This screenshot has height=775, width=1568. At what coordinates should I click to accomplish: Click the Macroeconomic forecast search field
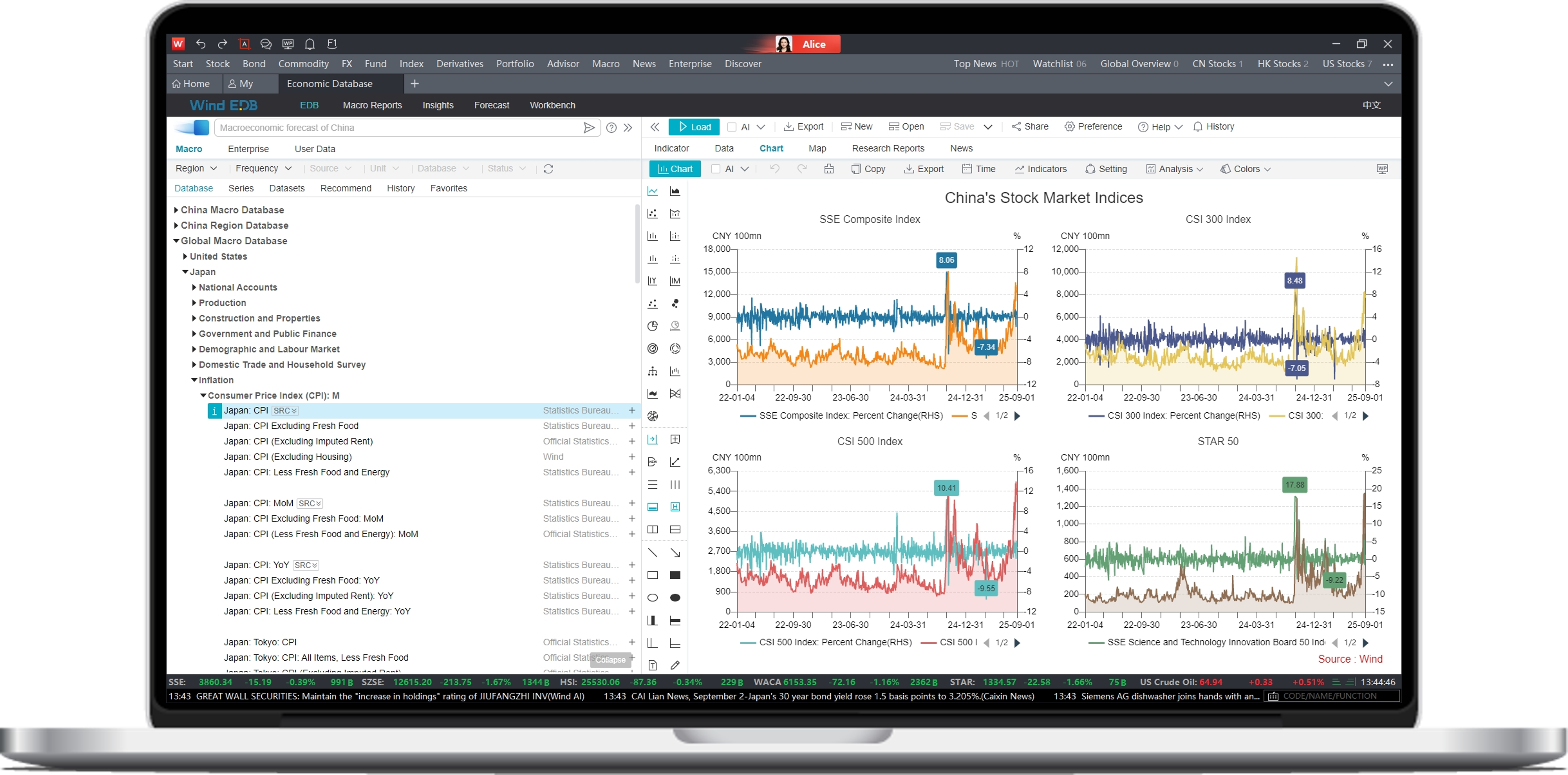point(396,128)
